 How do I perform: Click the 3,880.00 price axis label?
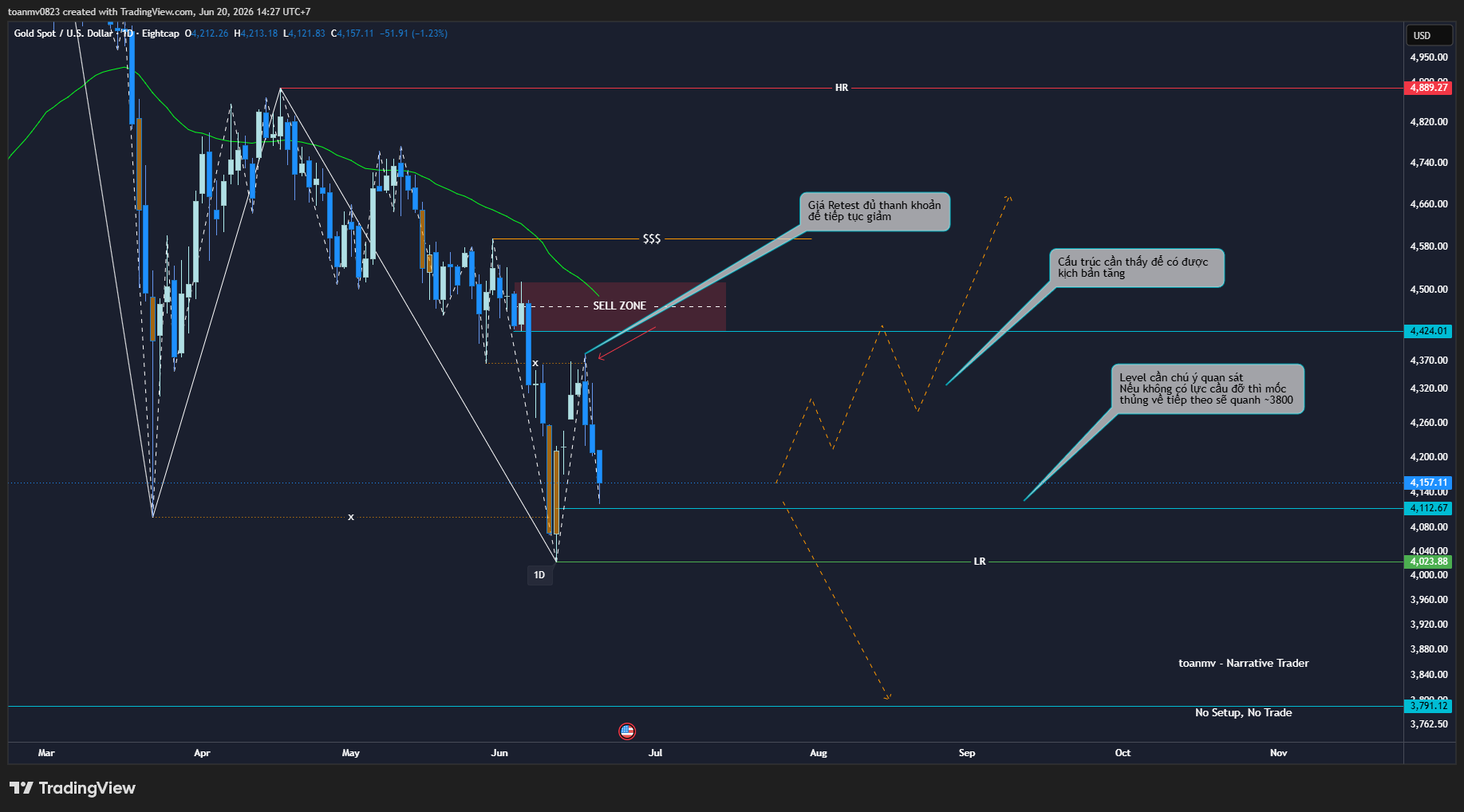click(1429, 649)
